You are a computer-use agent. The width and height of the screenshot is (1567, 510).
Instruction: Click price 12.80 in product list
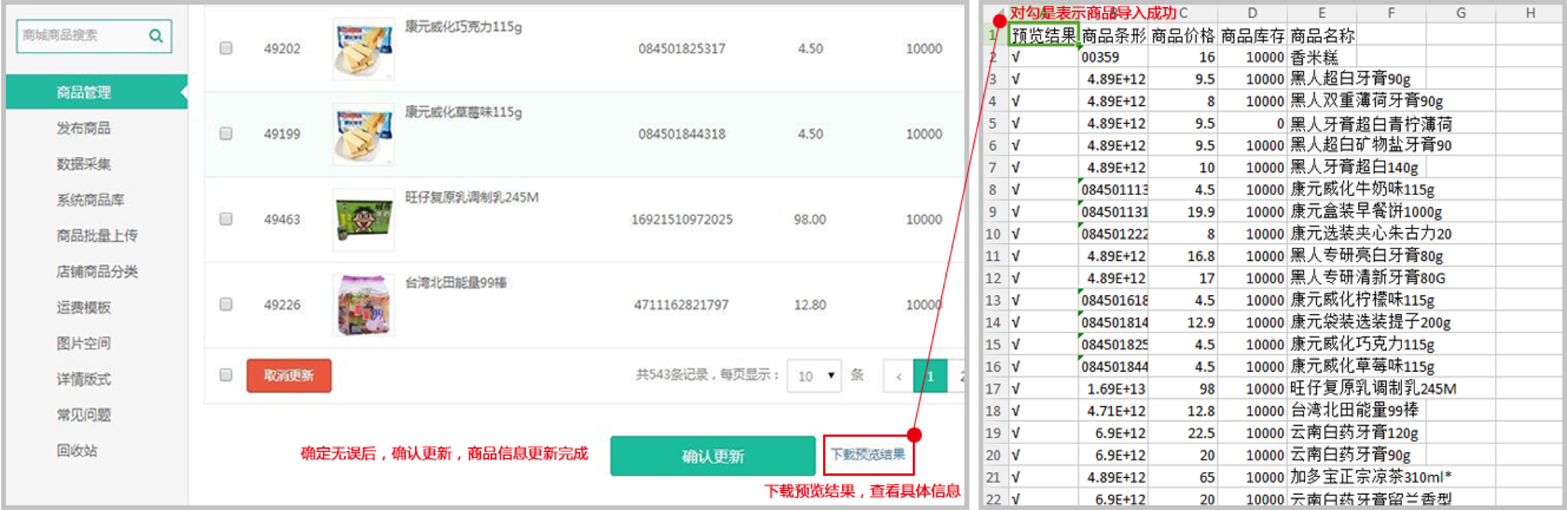pyautogui.click(x=810, y=304)
